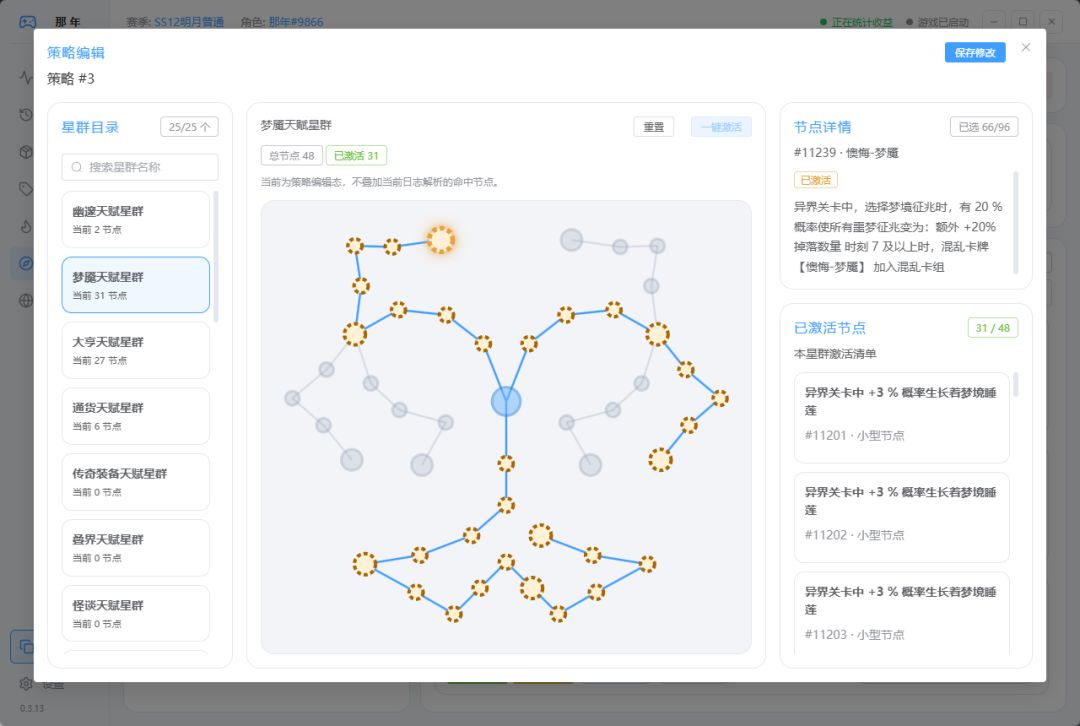
Task: Click the green 已激活 31 tag
Action: pos(356,156)
